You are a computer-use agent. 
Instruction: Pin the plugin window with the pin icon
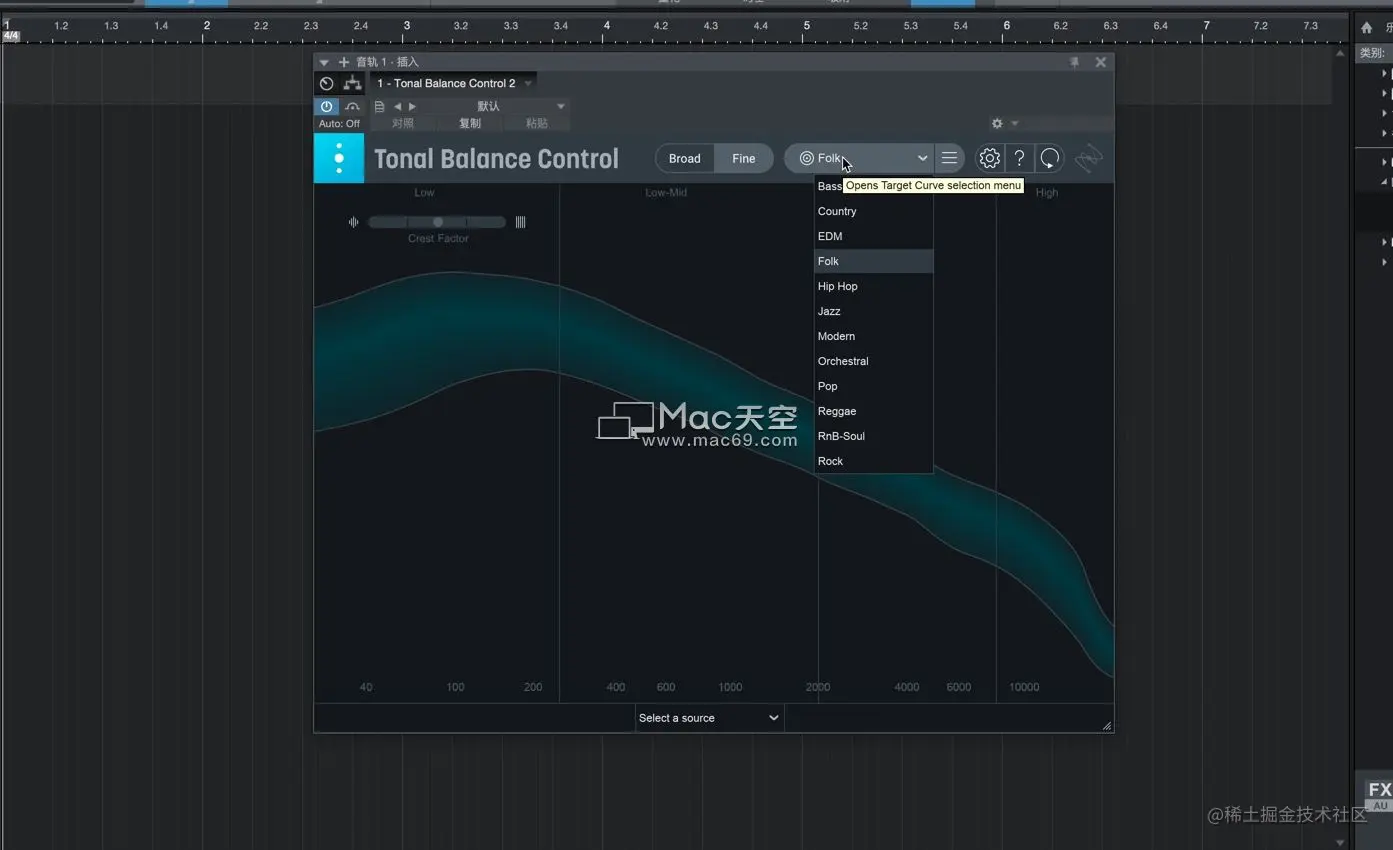click(x=1075, y=62)
